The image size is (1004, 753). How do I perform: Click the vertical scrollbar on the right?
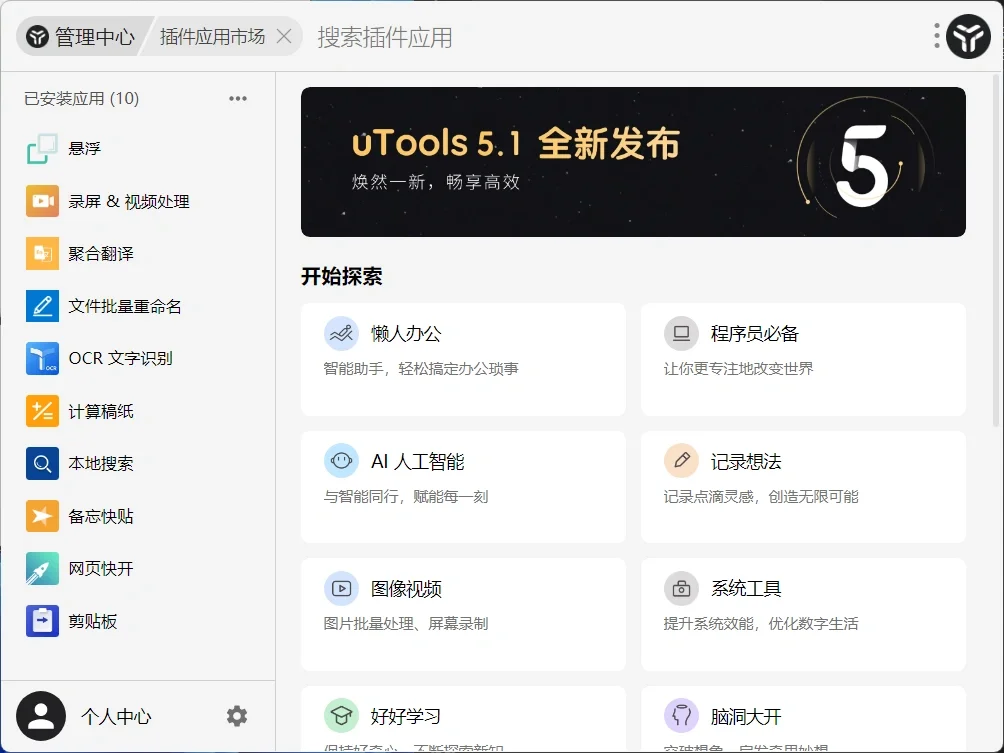pyautogui.click(x=996, y=251)
